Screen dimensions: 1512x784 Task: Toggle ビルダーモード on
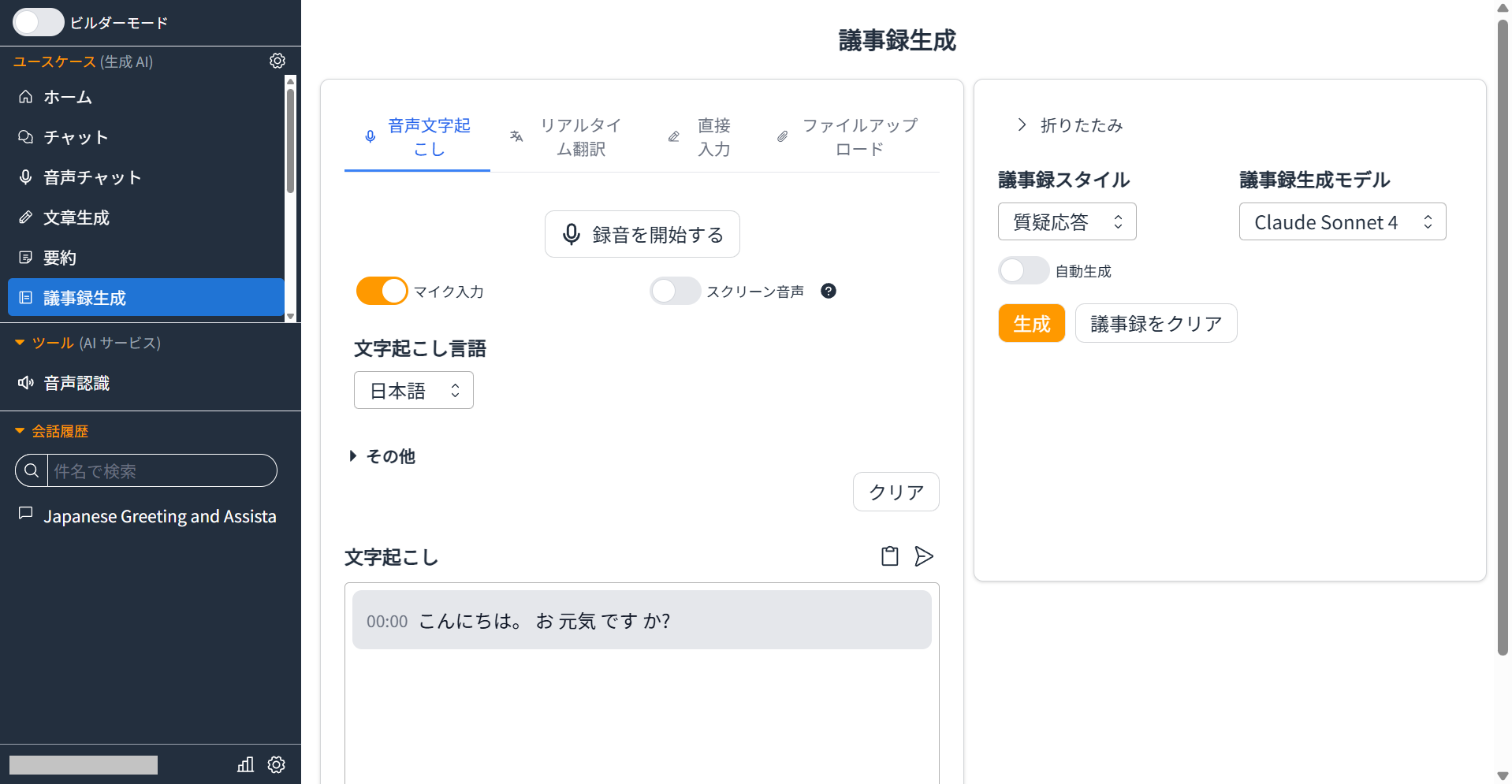38,22
